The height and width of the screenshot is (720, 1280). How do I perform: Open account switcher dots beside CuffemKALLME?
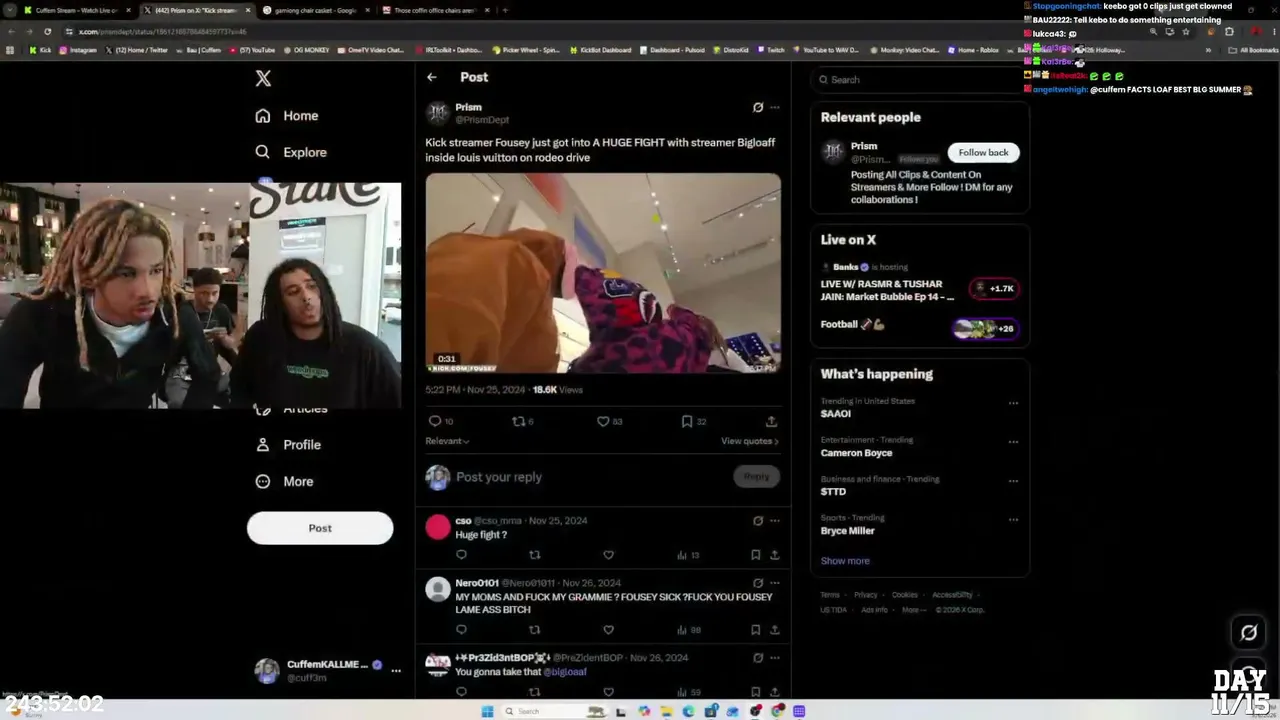(x=396, y=671)
